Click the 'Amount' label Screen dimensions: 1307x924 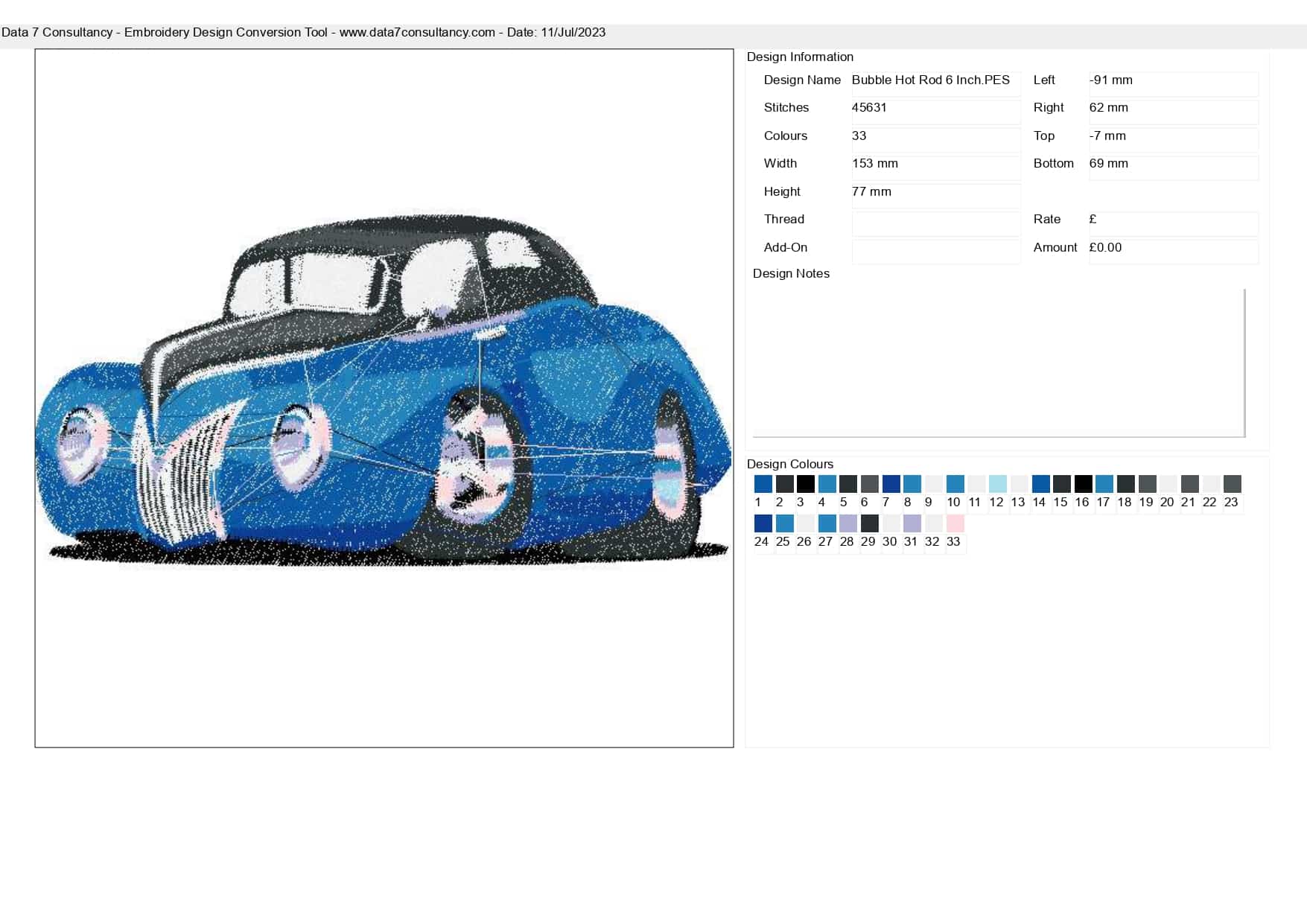pos(1055,247)
